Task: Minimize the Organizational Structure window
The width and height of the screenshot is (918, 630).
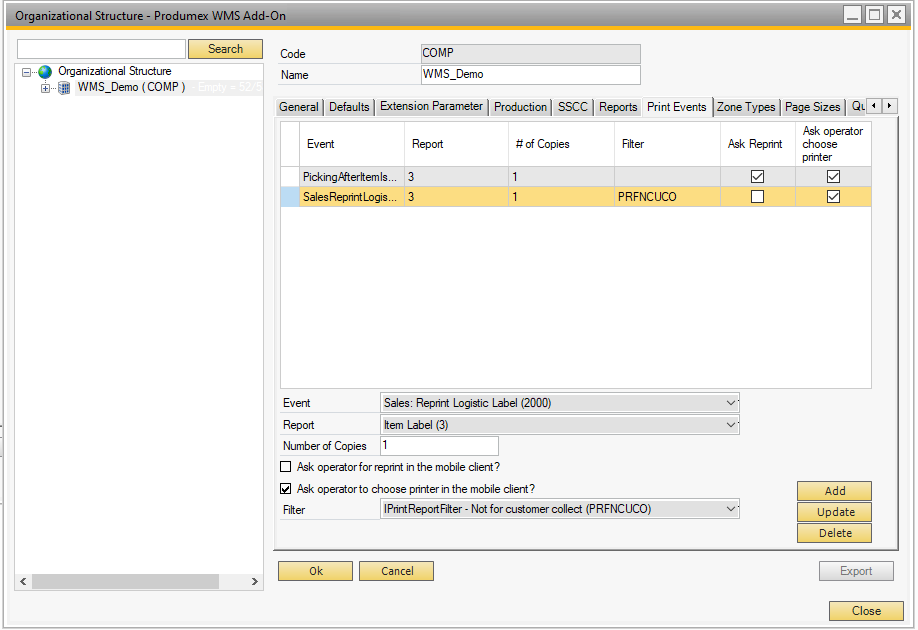Action: click(852, 14)
